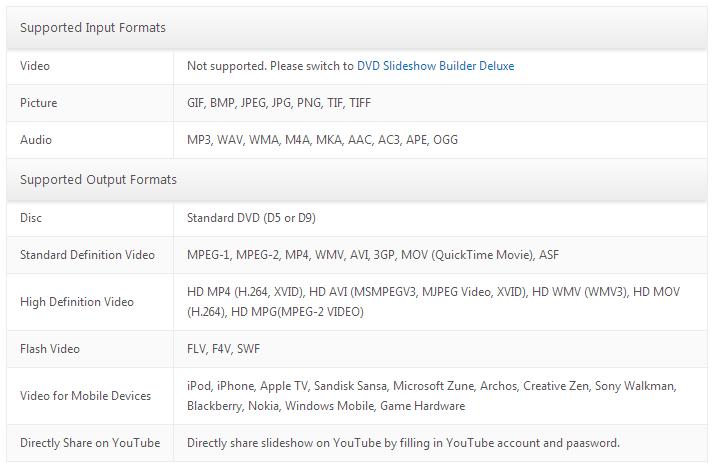
Task: Select the Picture row label
Action: (x=39, y=103)
